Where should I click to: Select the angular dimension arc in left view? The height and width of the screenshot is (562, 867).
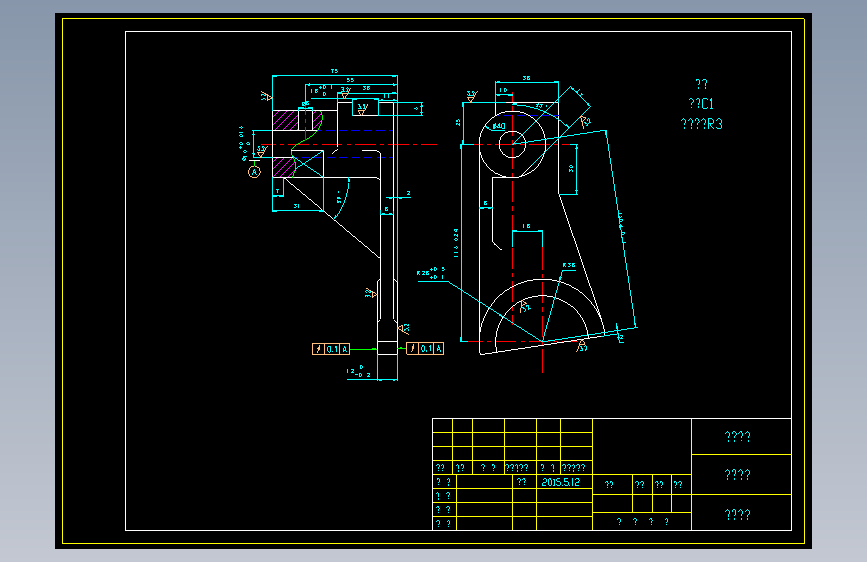(343, 199)
